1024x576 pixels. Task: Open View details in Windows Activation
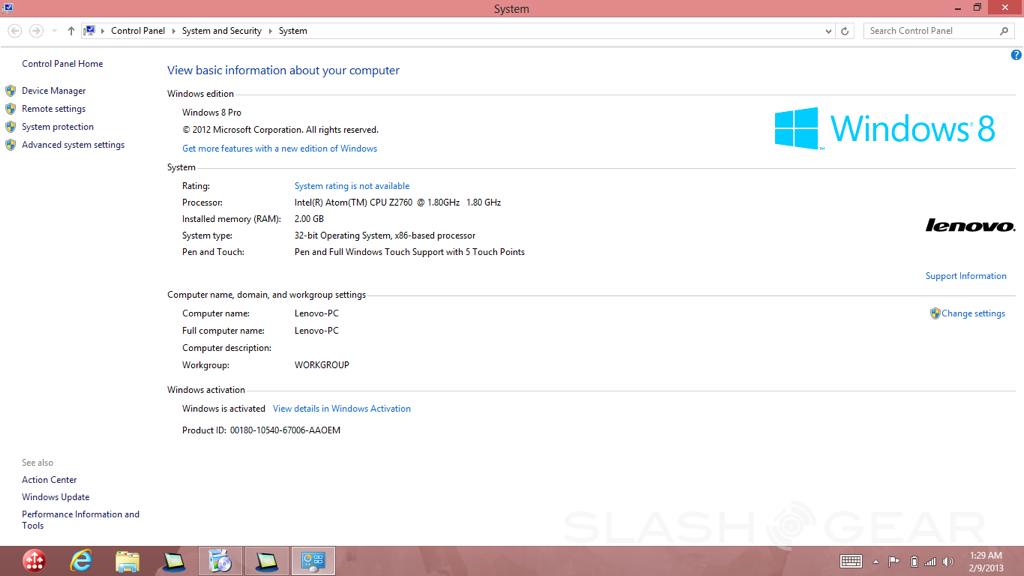click(341, 409)
